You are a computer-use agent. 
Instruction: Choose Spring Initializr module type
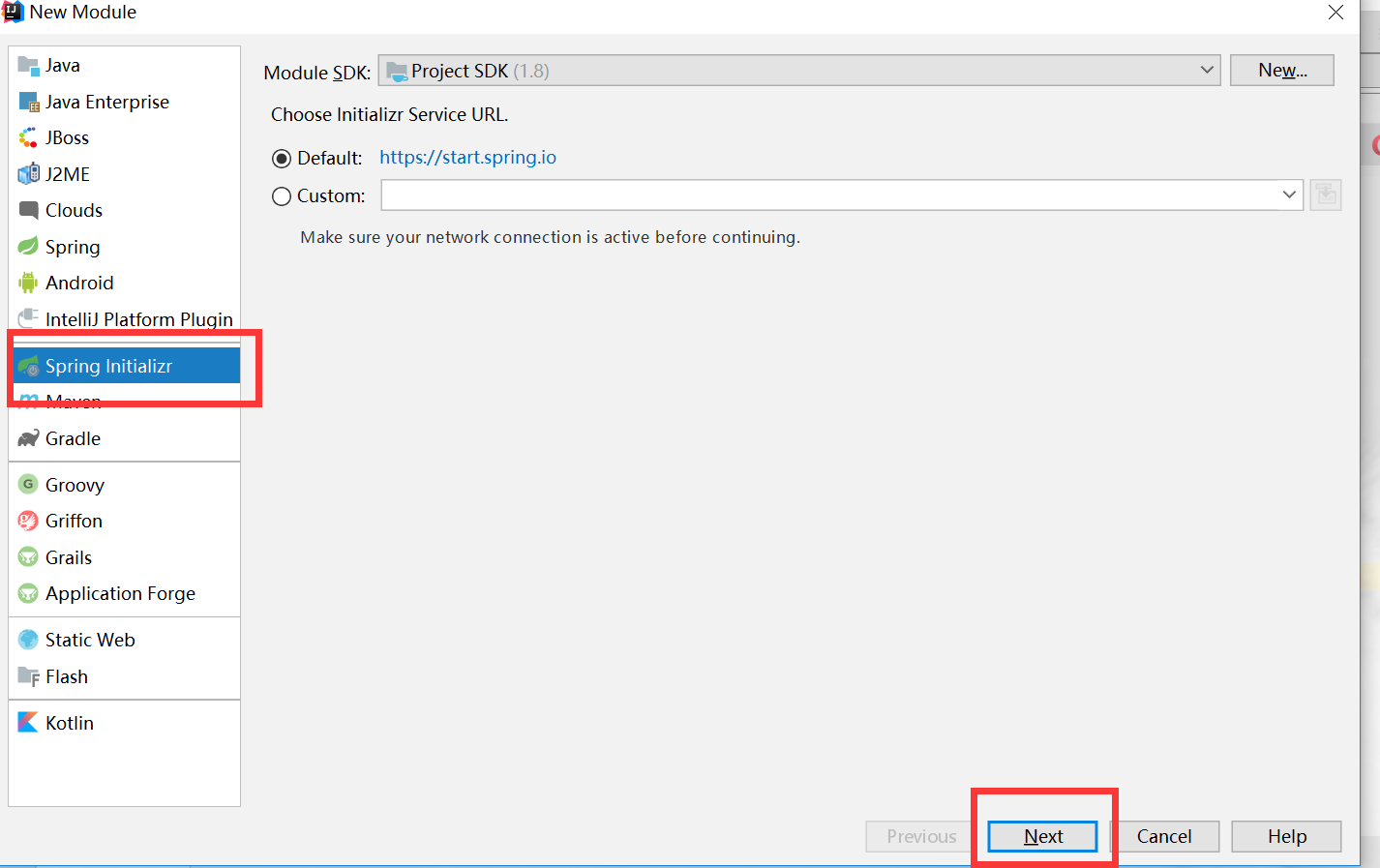125,366
